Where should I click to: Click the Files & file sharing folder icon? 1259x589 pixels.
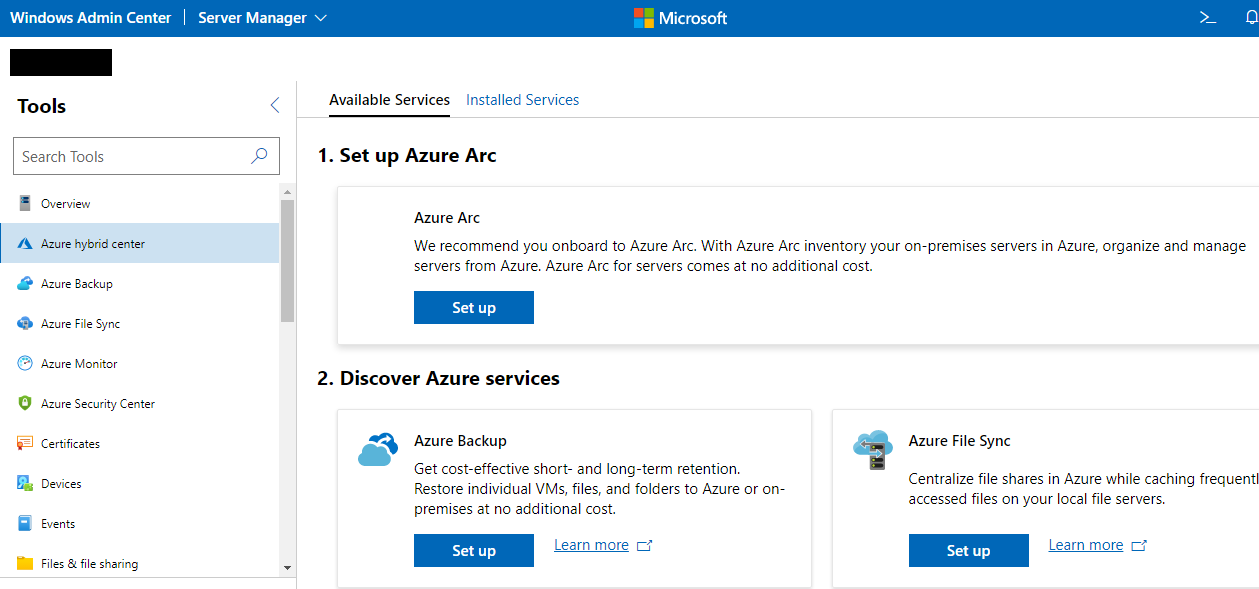(x=25, y=564)
